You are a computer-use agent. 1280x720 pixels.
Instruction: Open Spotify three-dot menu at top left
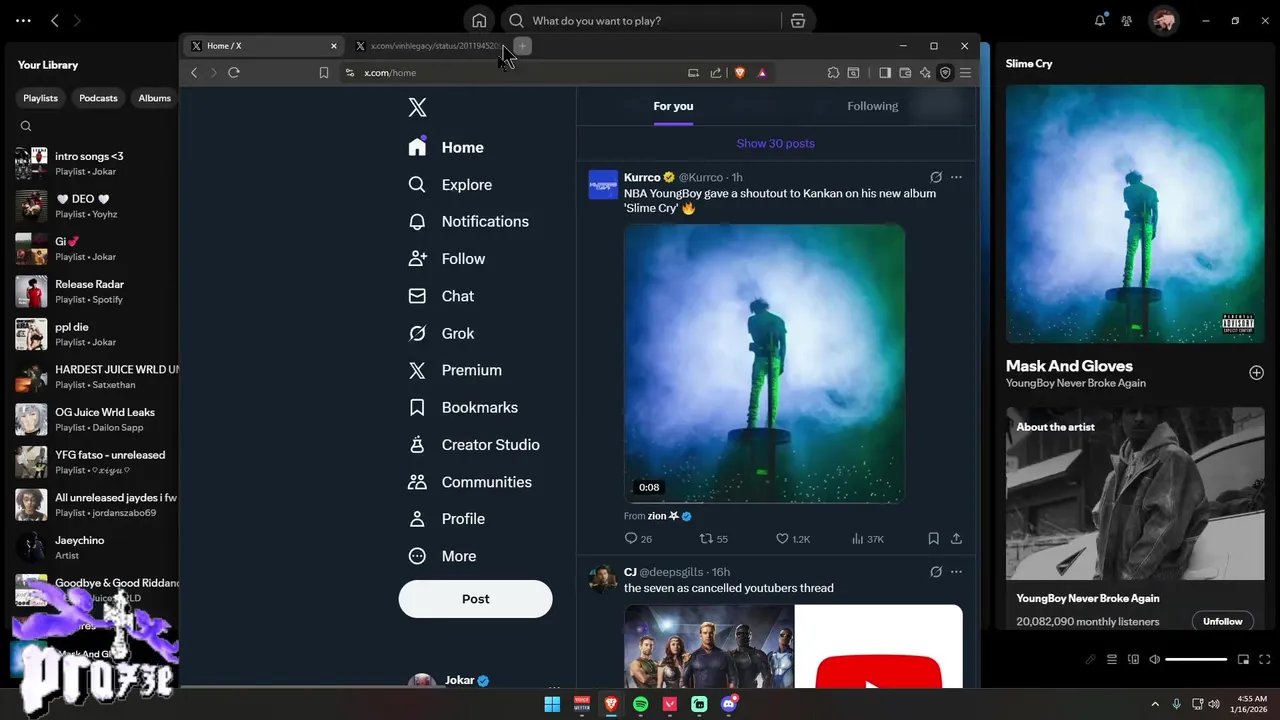coord(23,20)
